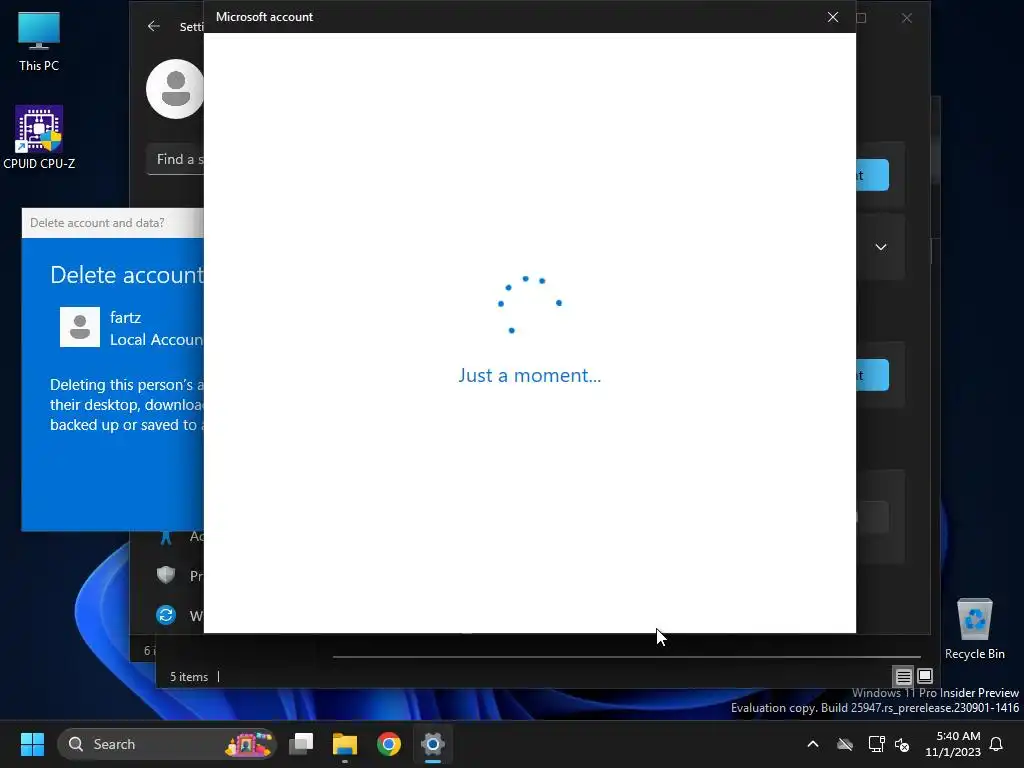1024x768 pixels.
Task: Click the Privacy shield icon in Settings sidebar
Action: (166, 575)
